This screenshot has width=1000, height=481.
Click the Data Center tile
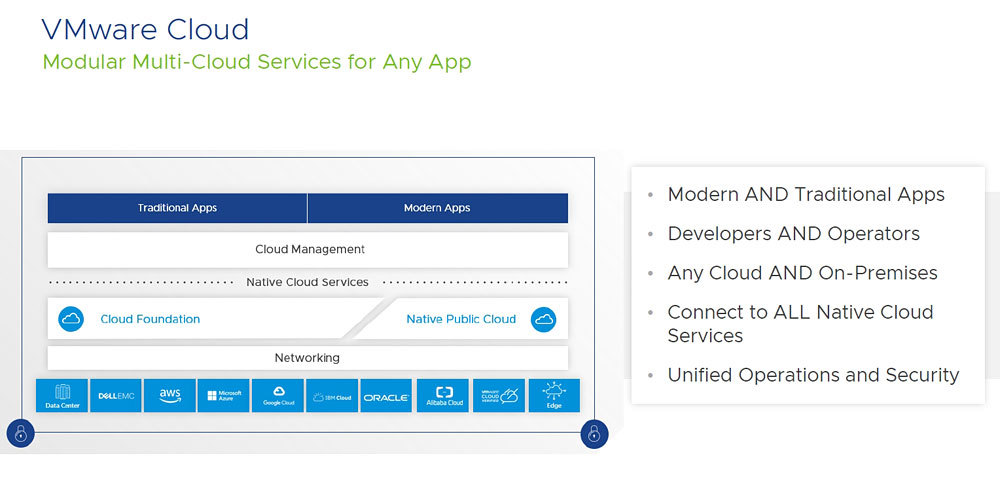[x=62, y=396]
